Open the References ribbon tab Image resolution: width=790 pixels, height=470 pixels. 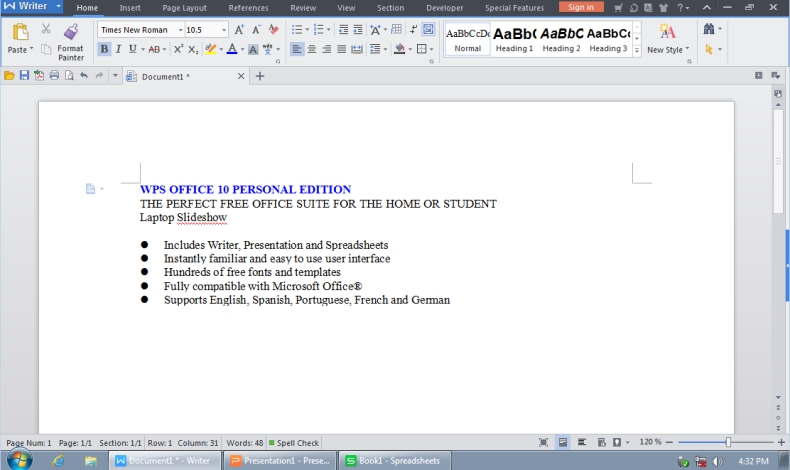pyautogui.click(x=248, y=8)
